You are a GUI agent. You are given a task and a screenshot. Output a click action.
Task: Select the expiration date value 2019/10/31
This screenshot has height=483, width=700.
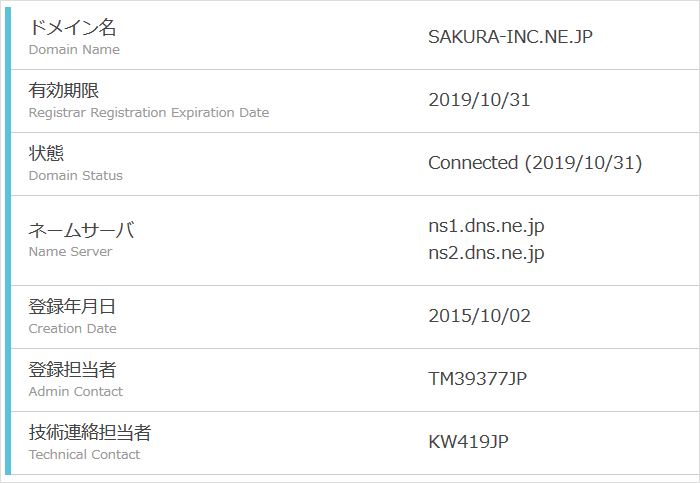coord(479,100)
